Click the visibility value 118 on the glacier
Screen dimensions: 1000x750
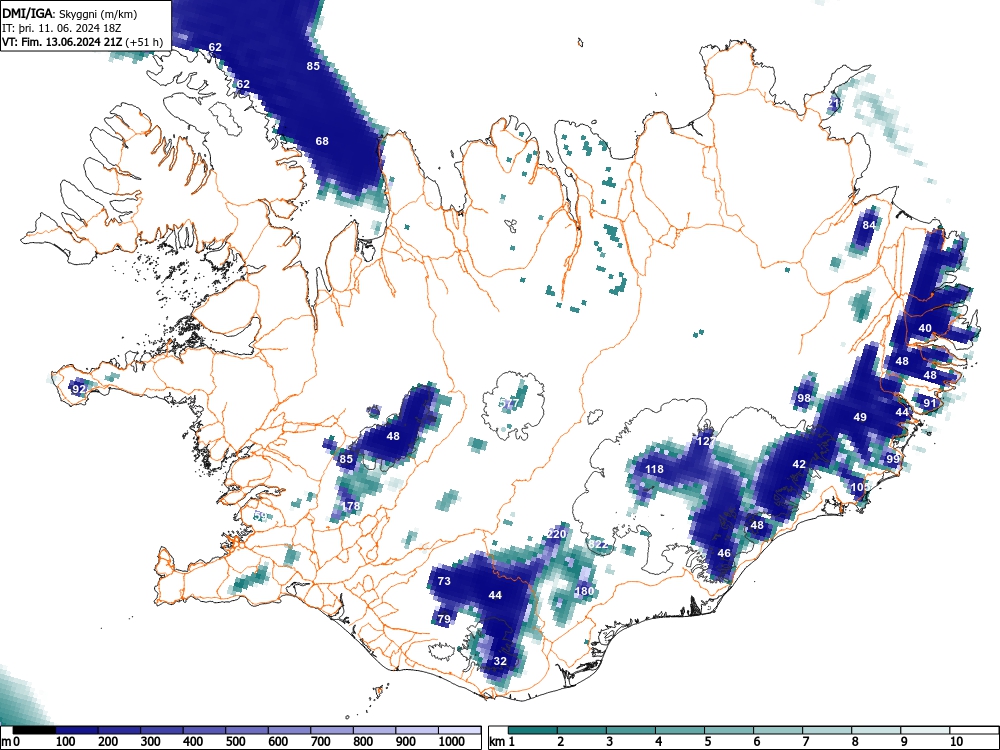click(x=654, y=469)
